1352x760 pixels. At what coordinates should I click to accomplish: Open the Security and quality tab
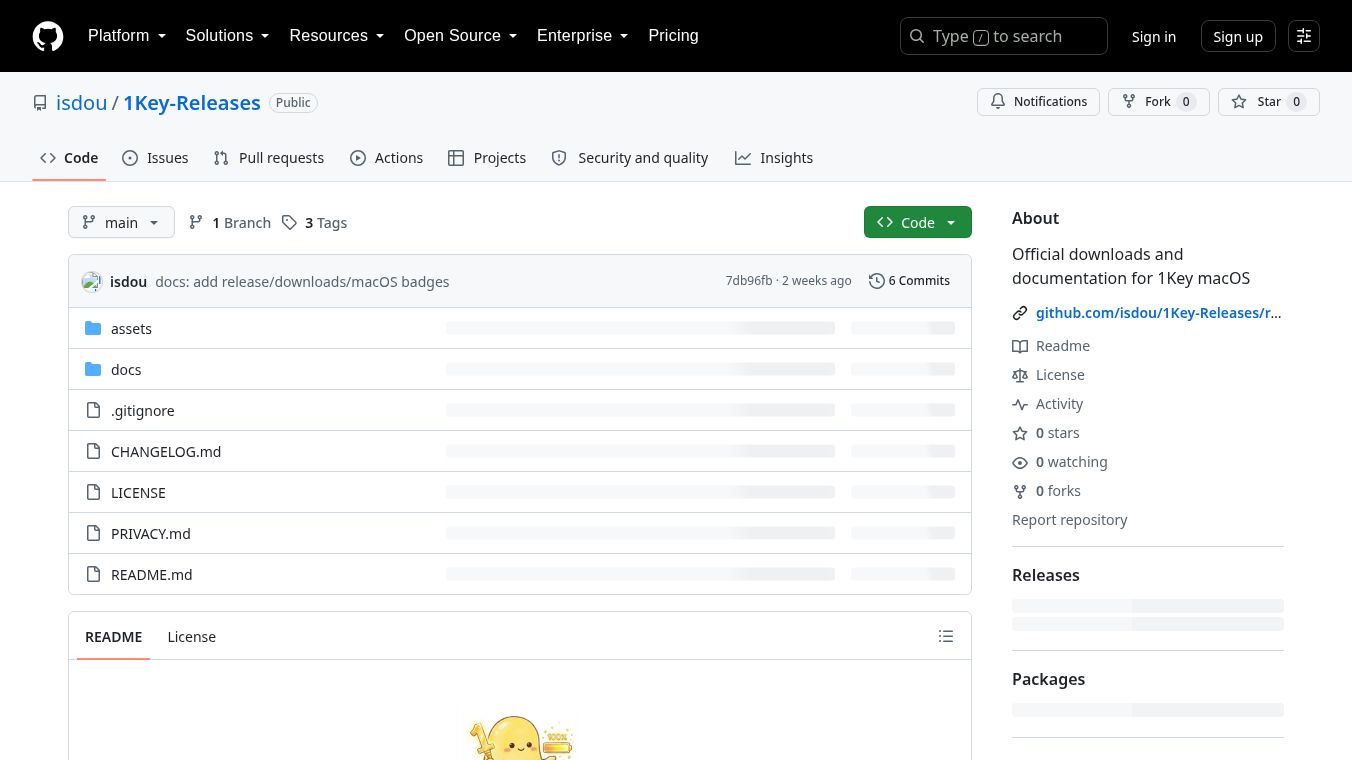point(630,158)
